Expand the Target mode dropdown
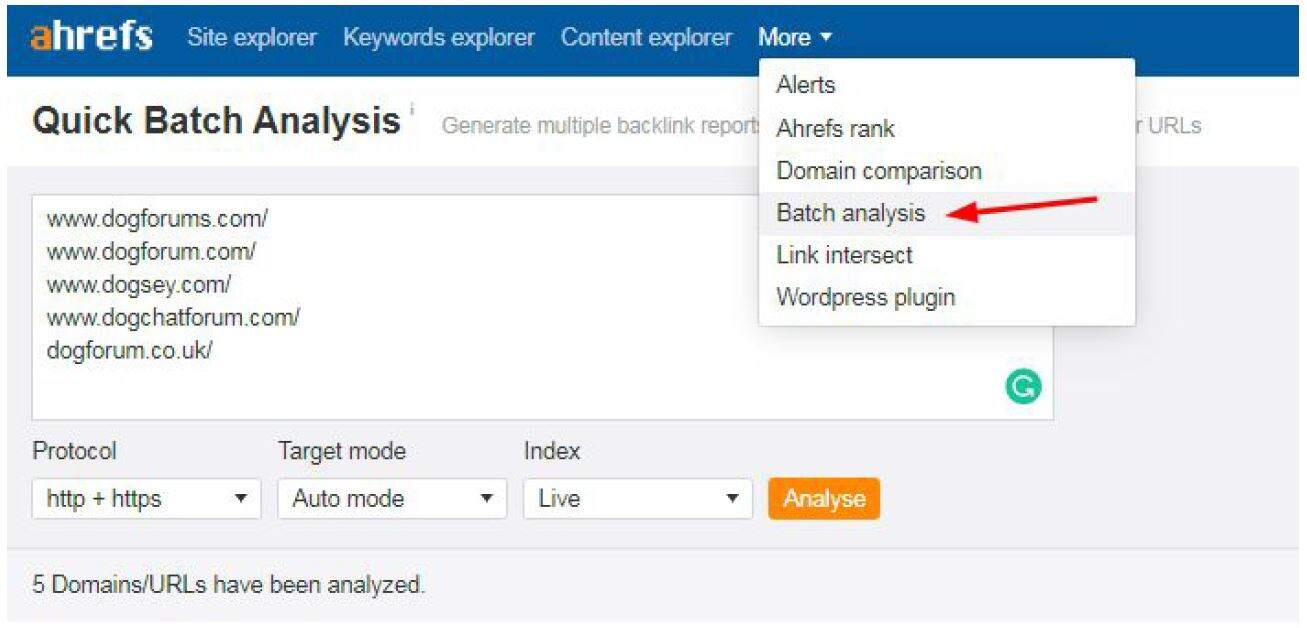This screenshot has width=1307, height=628. [392, 499]
